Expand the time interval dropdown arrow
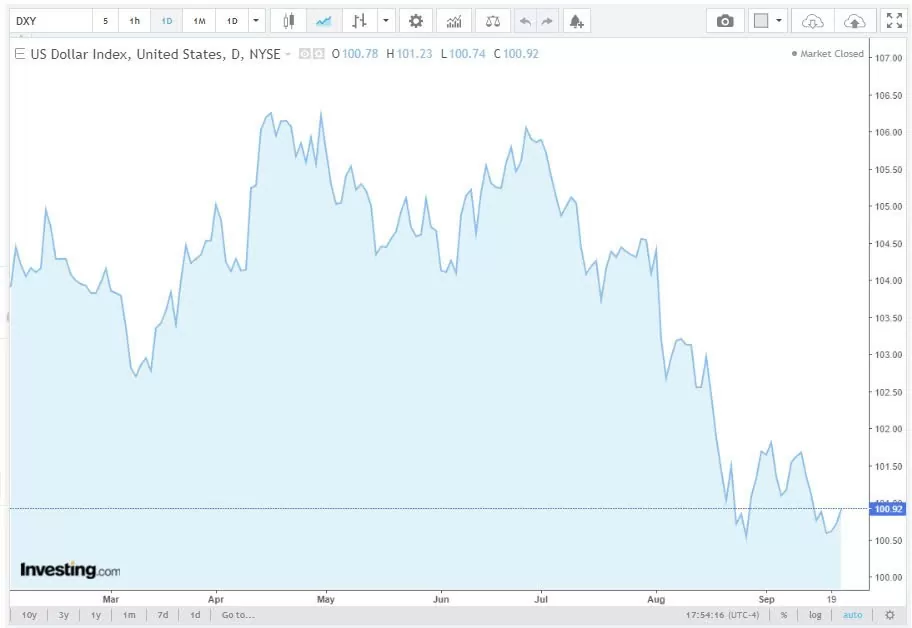 pyautogui.click(x=257, y=21)
